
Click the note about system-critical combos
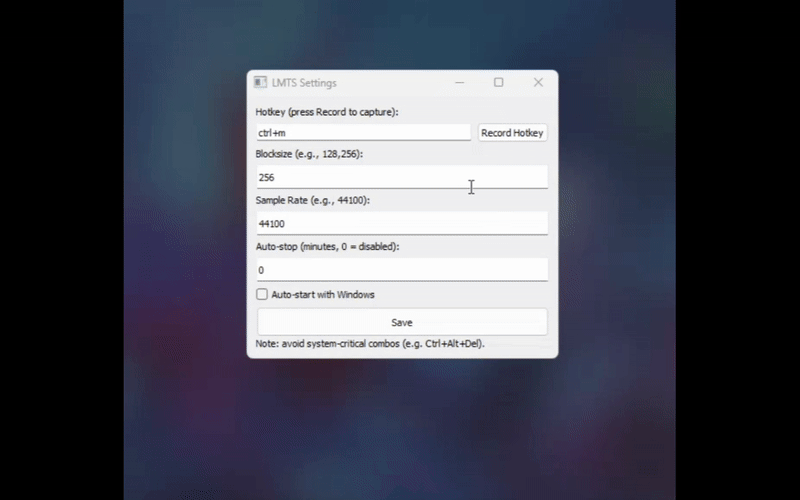(370, 344)
